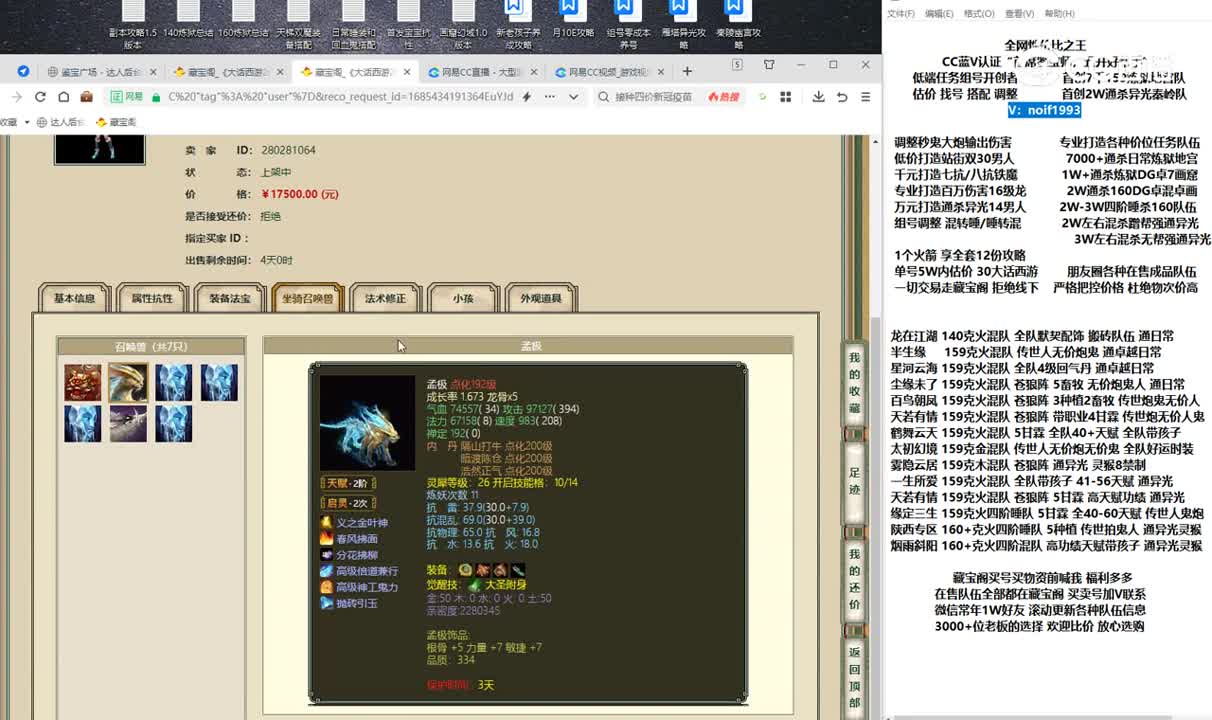
Task: Open the 藏宝阁 bookmark
Action: point(115,122)
